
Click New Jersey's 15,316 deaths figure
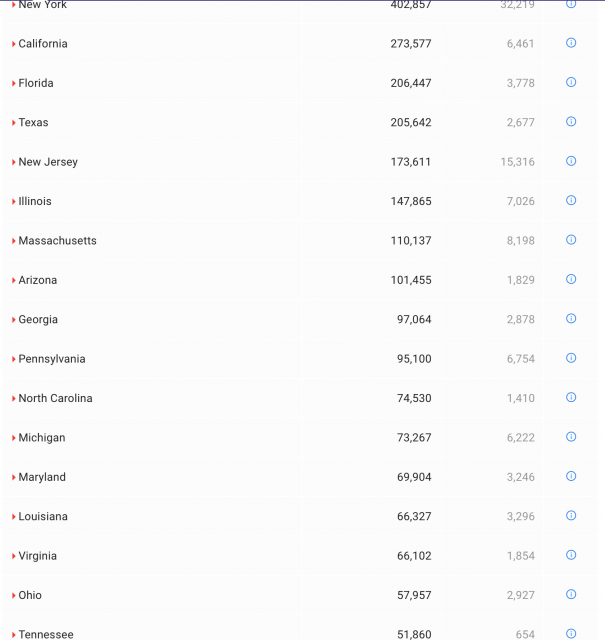coord(518,162)
